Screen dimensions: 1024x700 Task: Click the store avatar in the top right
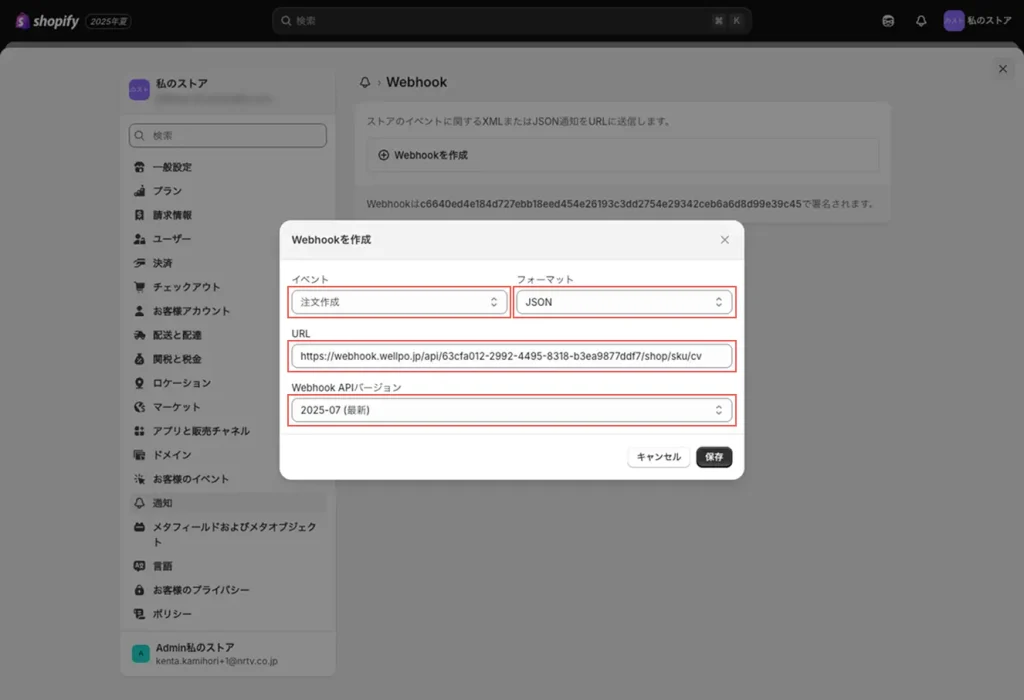(954, 21)
